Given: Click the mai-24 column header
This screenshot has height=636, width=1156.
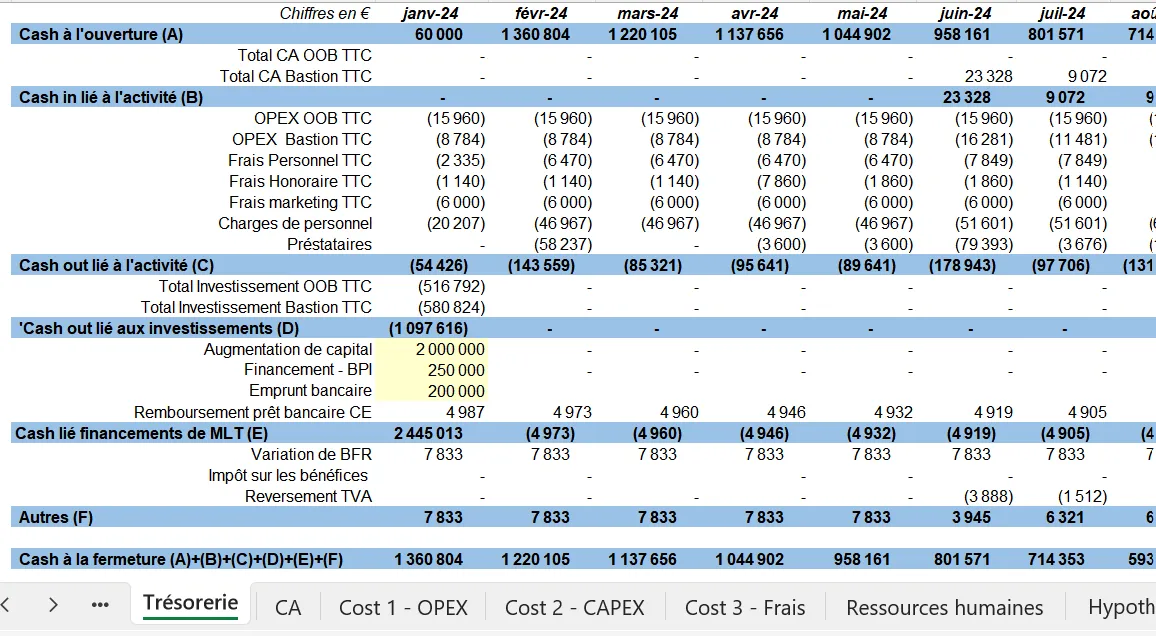Looking at the screenshot, I should 862,13.
